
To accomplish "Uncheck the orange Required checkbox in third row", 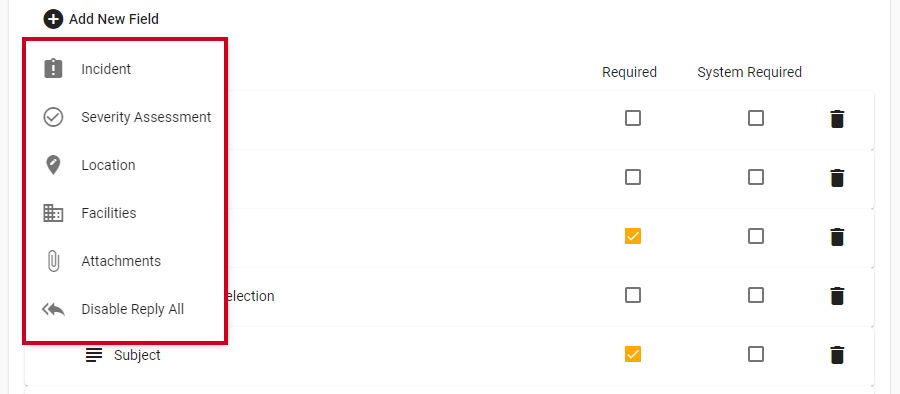I will point(633,236).
